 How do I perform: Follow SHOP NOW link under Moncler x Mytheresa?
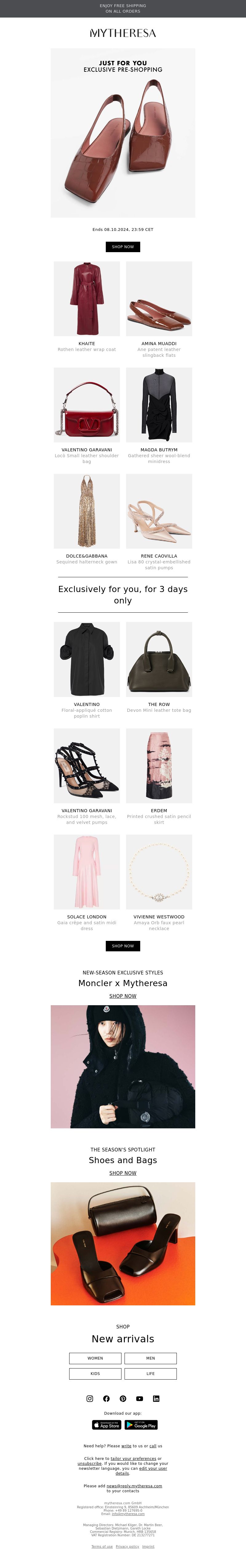tap(123, 996)
